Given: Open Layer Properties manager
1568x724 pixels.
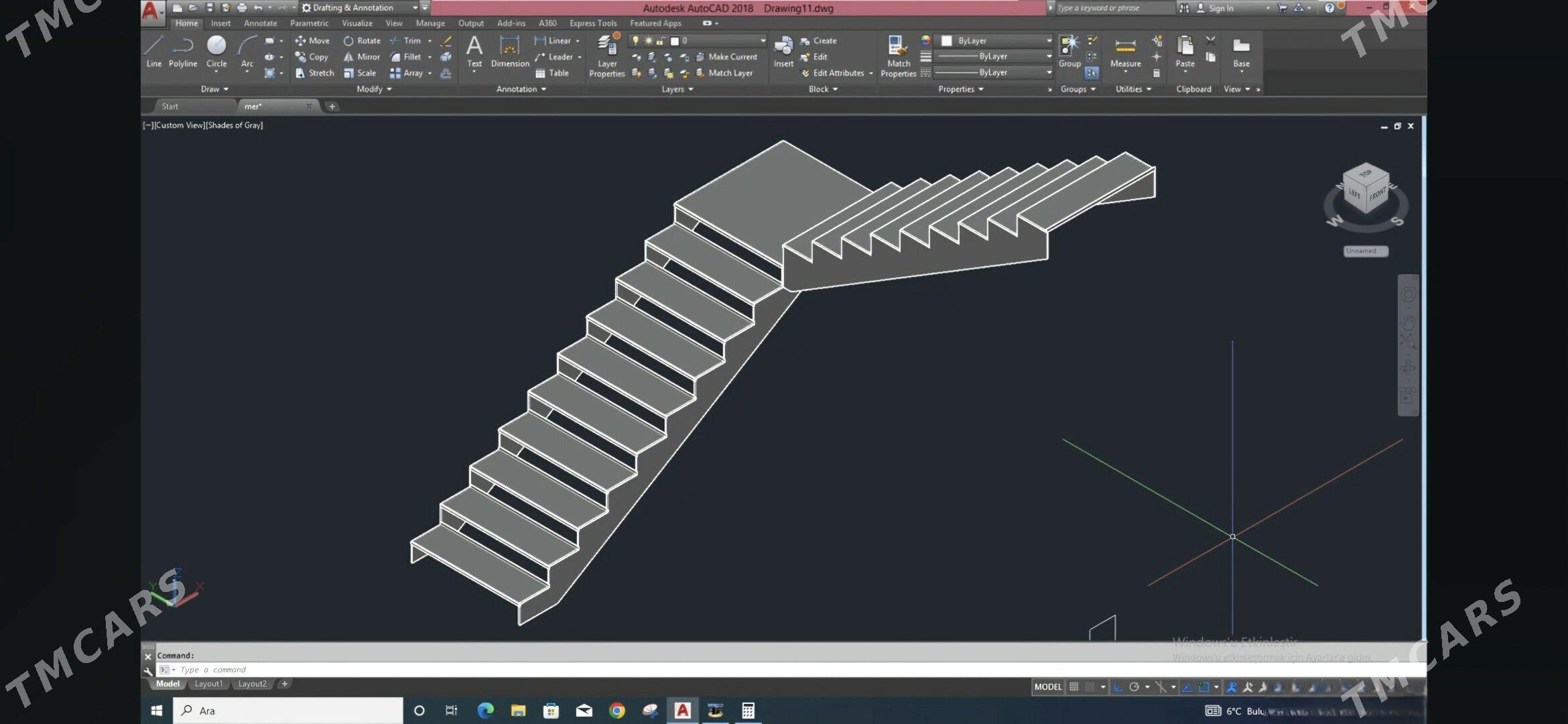Looking at the screenshot, I should click(x=606, y=54).
